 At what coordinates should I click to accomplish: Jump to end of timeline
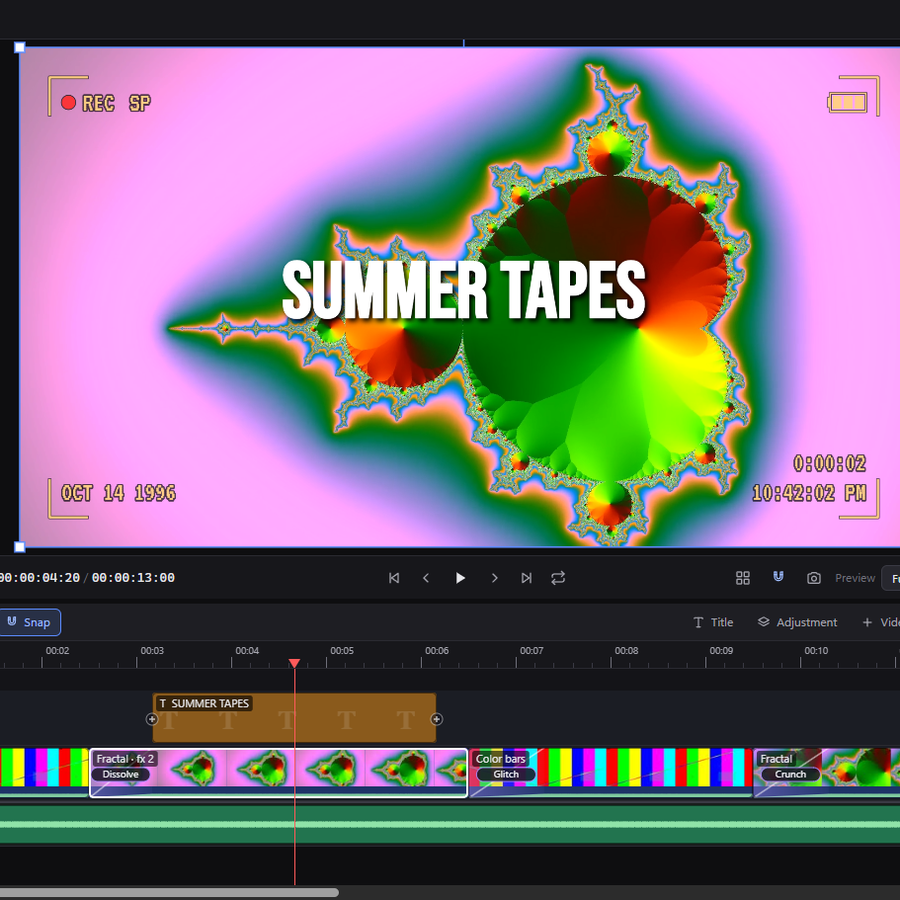[526, 578]
